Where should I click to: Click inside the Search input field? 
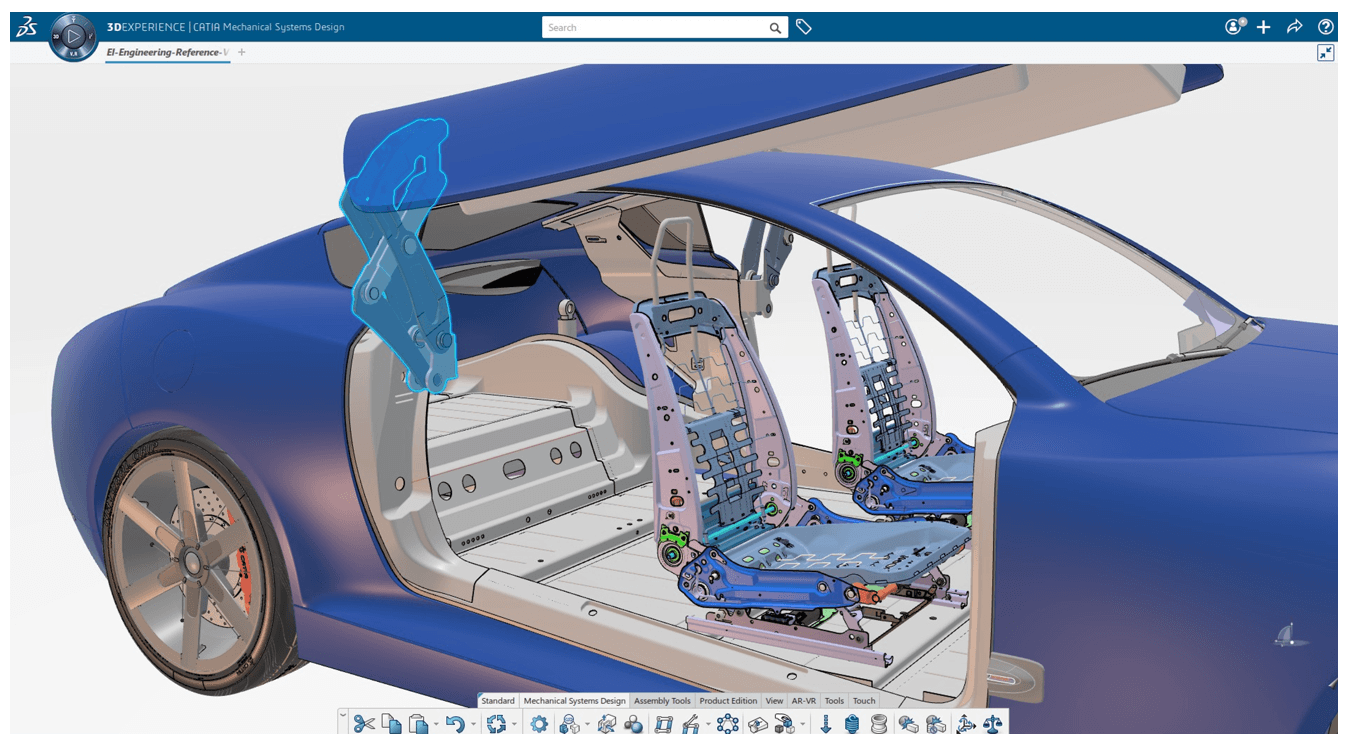click(x=650, y=27)
